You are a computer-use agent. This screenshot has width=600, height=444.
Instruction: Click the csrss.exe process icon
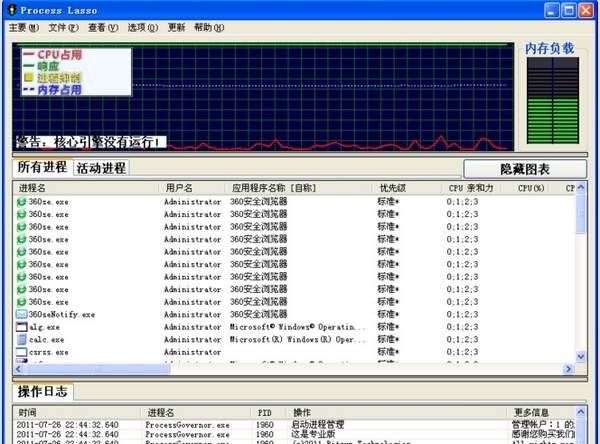(x=21, y=353)
